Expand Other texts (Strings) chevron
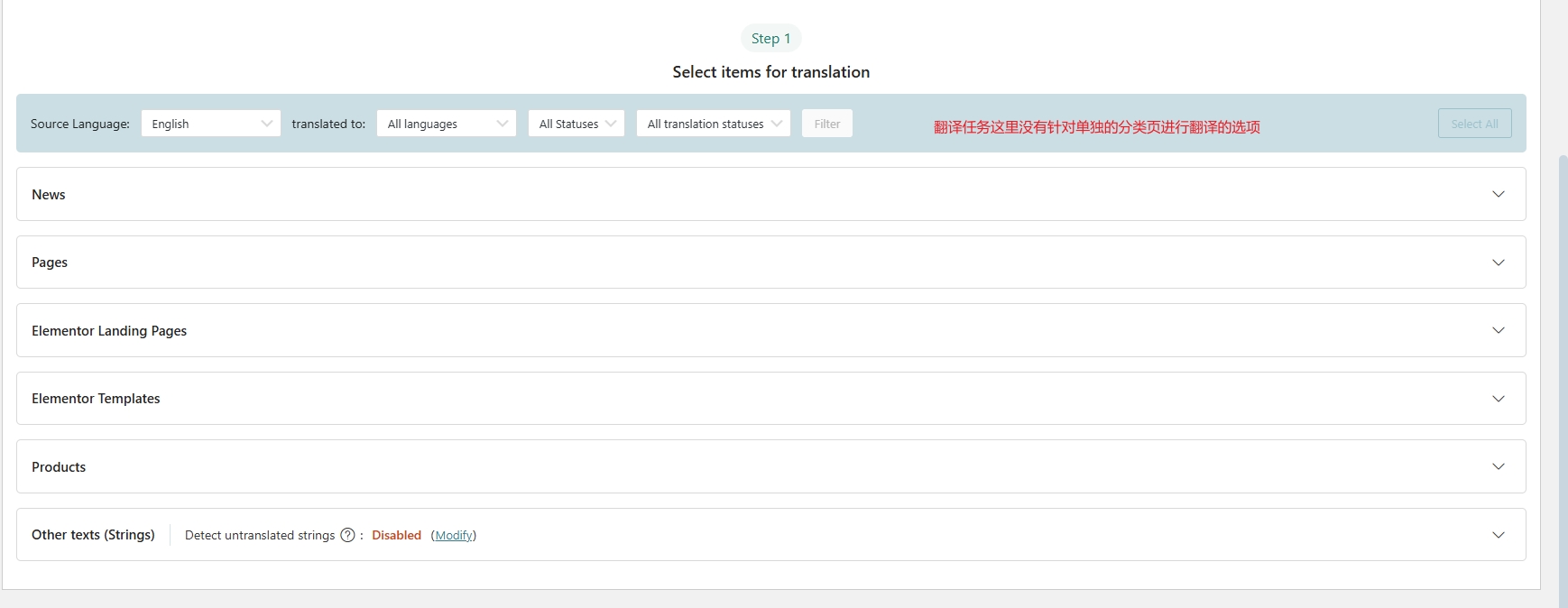Viewport: 1568px width, 608px height. pyautogui.click(x=1499, y=535)
